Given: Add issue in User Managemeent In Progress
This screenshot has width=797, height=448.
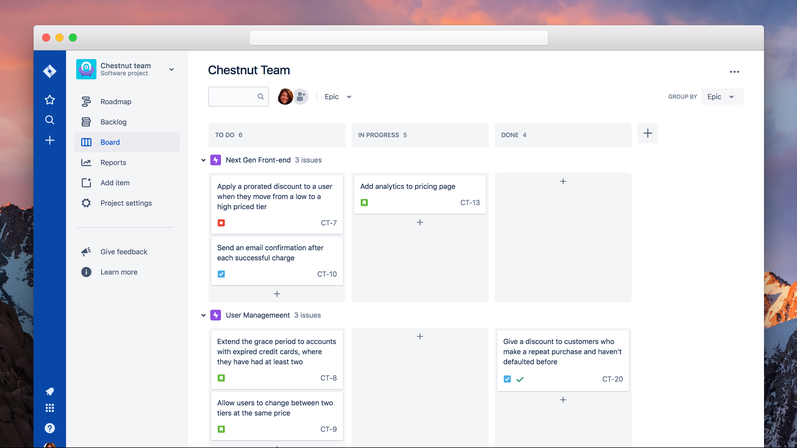Looking at the screenshot, I should (x=420, y=336).
